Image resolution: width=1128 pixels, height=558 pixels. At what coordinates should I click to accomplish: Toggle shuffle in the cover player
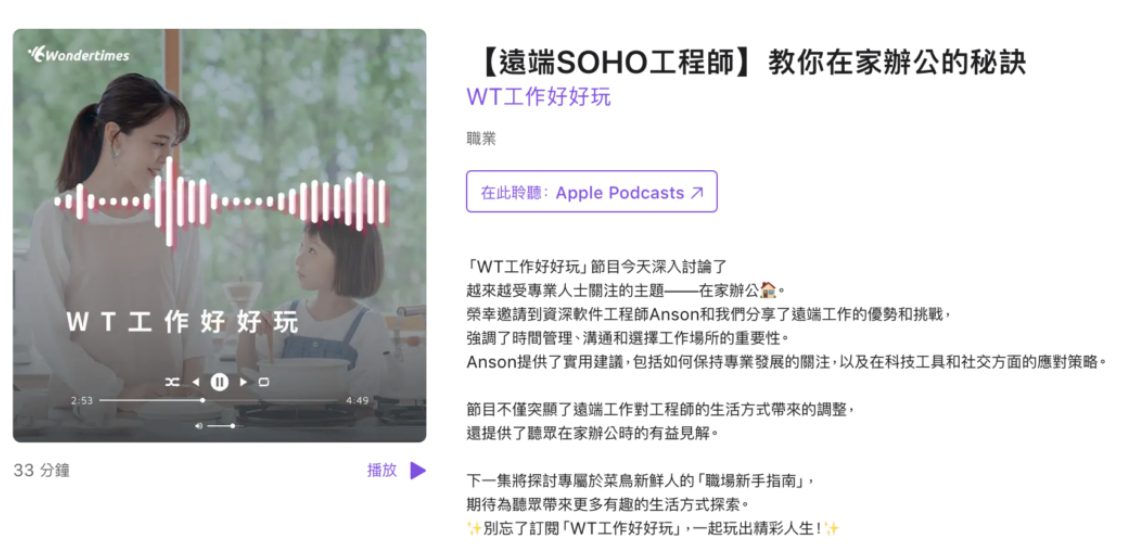172,382
